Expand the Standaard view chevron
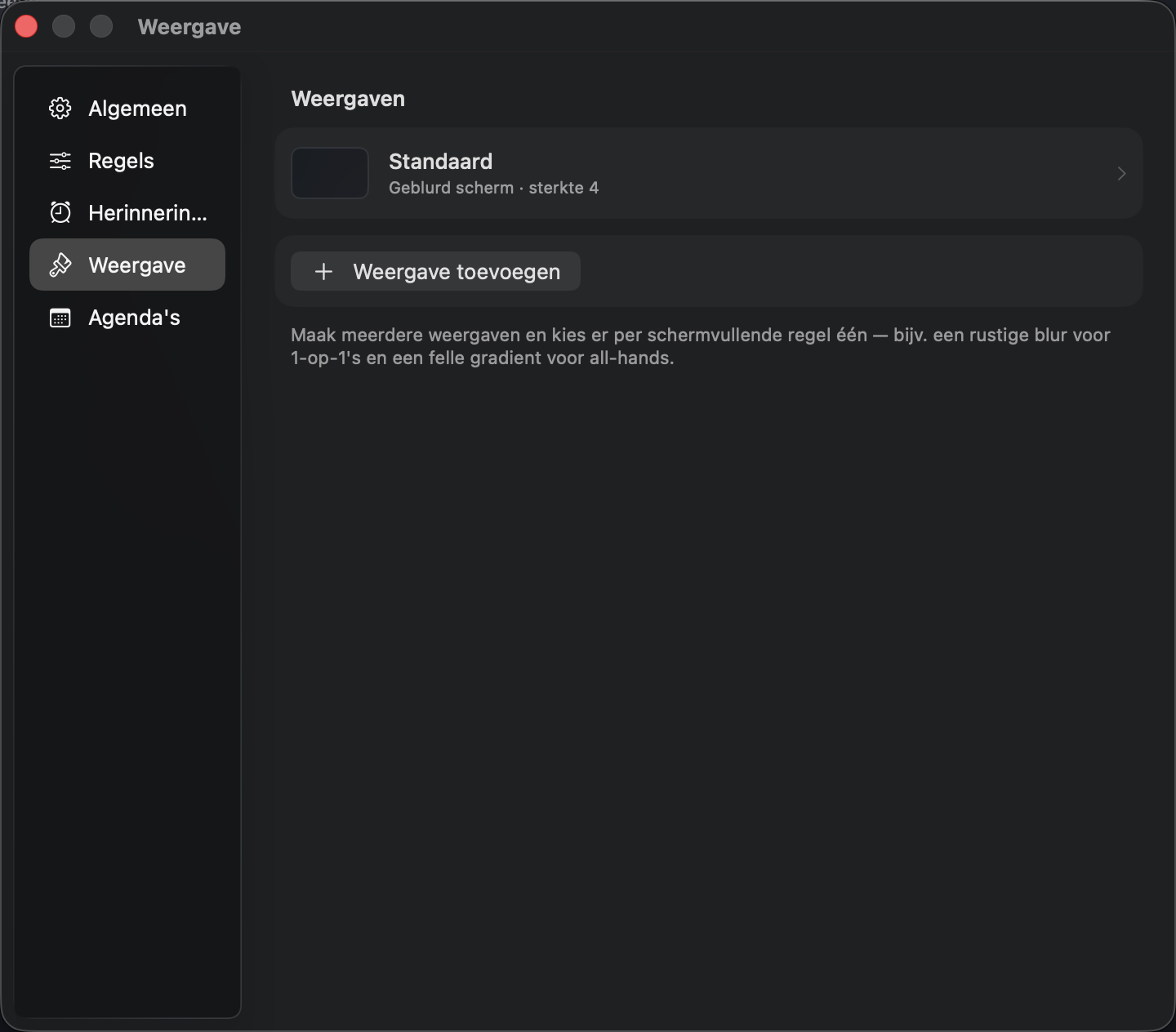The height and width of the screenshot is (1032, 1176). pyautogui.click(x=1121, y=173)
